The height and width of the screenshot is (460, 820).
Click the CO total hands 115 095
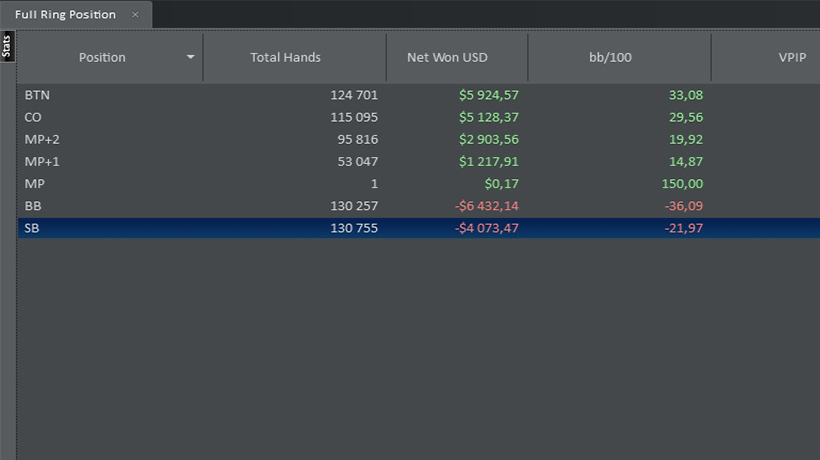[354, 117]
